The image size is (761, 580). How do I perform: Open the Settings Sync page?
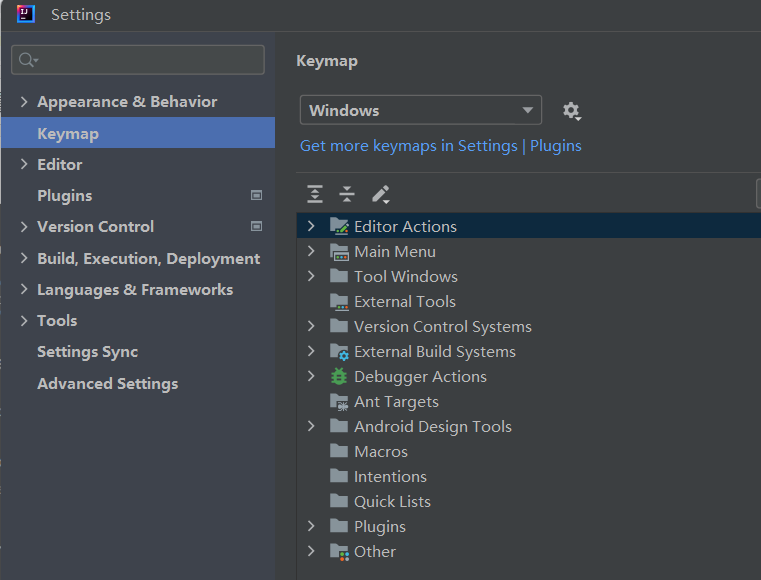point(87,352)
